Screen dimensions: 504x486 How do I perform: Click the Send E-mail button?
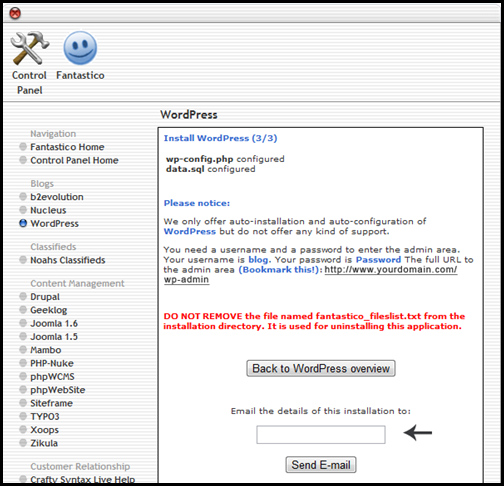(321, 465)
